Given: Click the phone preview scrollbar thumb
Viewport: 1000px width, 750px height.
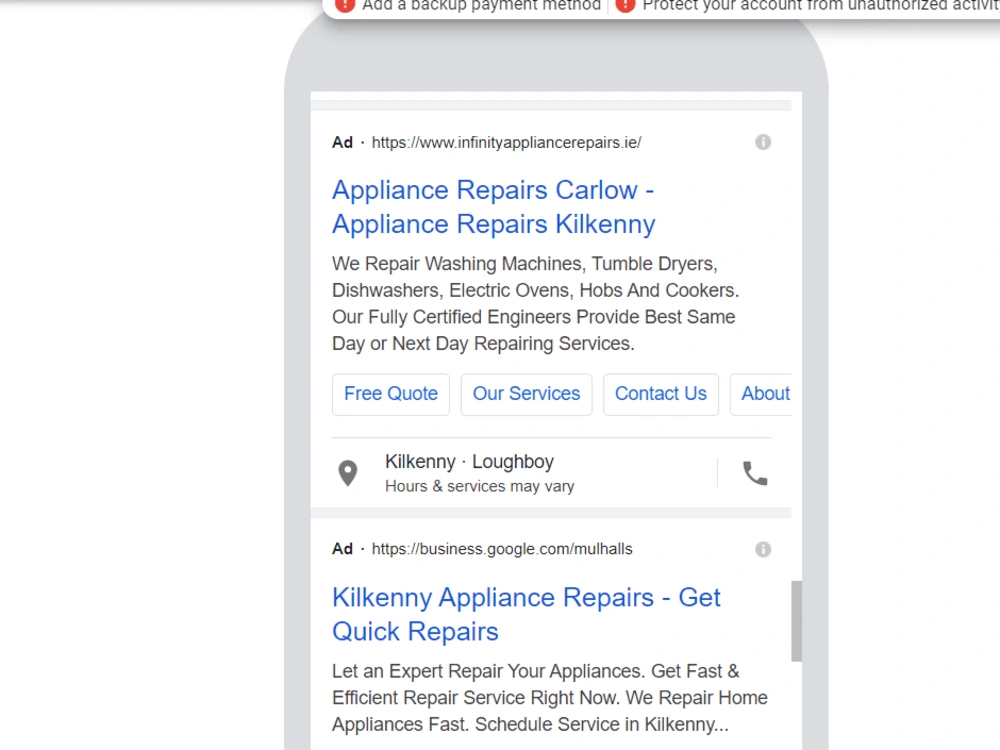Looking at the screenshot, I should tap(797, 621).
